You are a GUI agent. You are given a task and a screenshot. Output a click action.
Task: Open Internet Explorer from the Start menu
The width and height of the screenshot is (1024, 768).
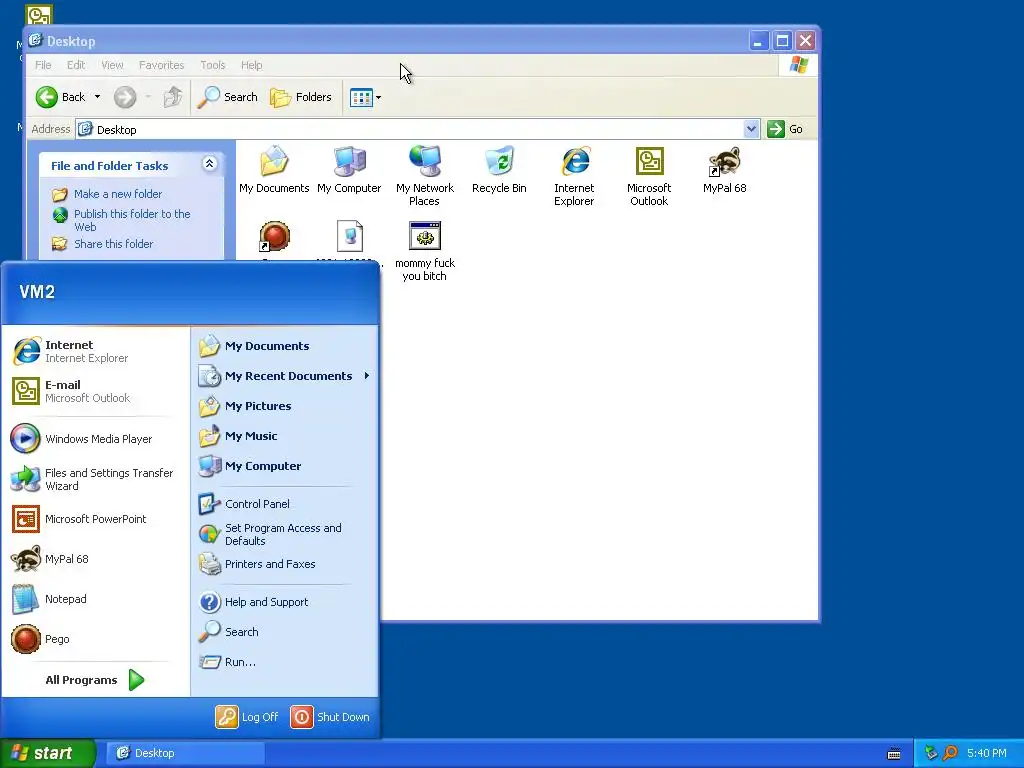click(x=95, y=351)
